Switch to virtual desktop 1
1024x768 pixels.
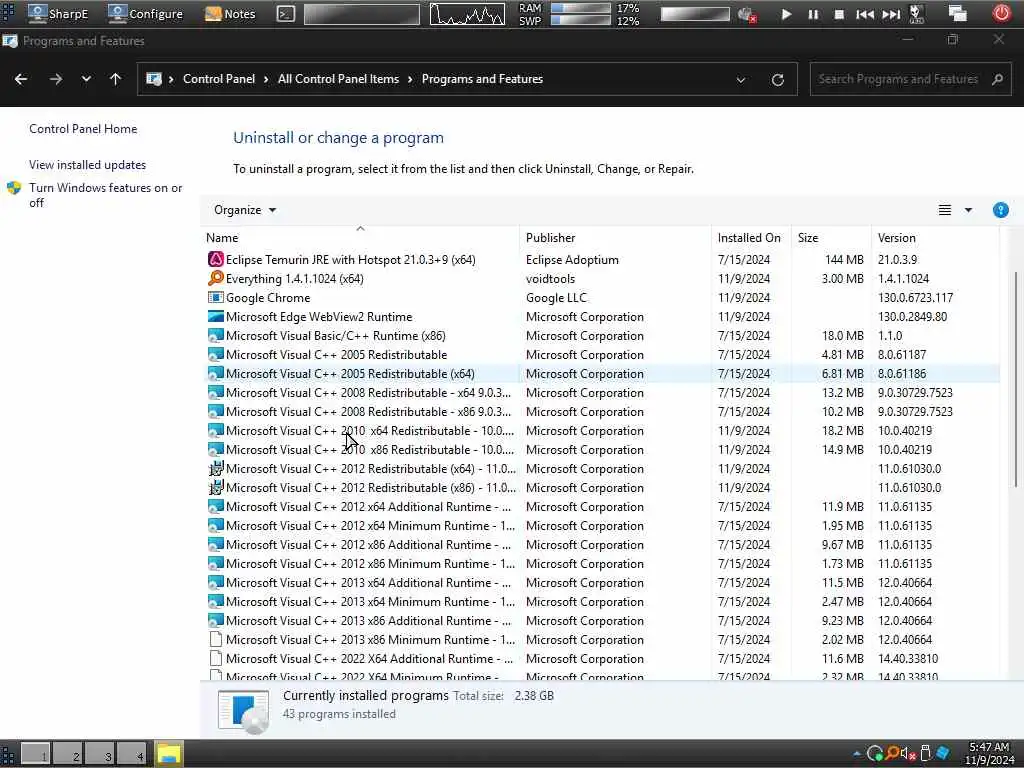(x=35, y=754)
